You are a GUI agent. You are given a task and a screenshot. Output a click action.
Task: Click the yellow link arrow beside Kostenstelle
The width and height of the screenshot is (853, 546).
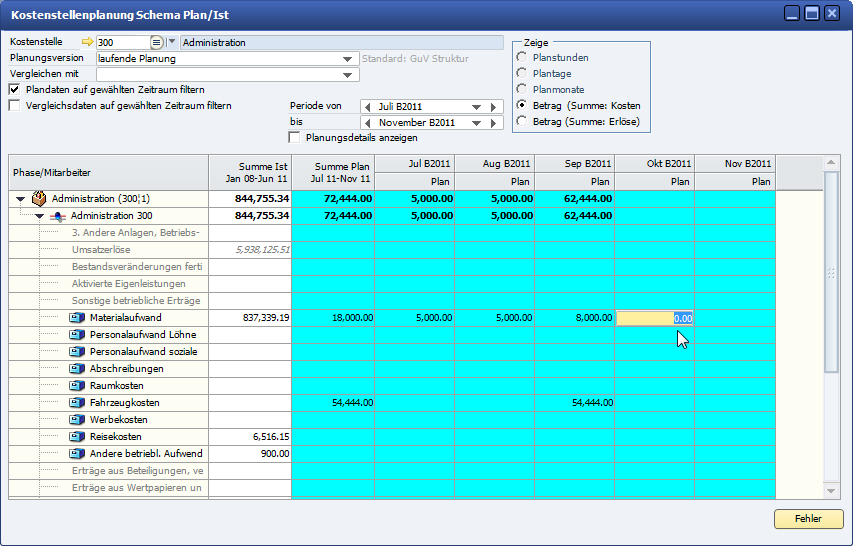[86, 43]
